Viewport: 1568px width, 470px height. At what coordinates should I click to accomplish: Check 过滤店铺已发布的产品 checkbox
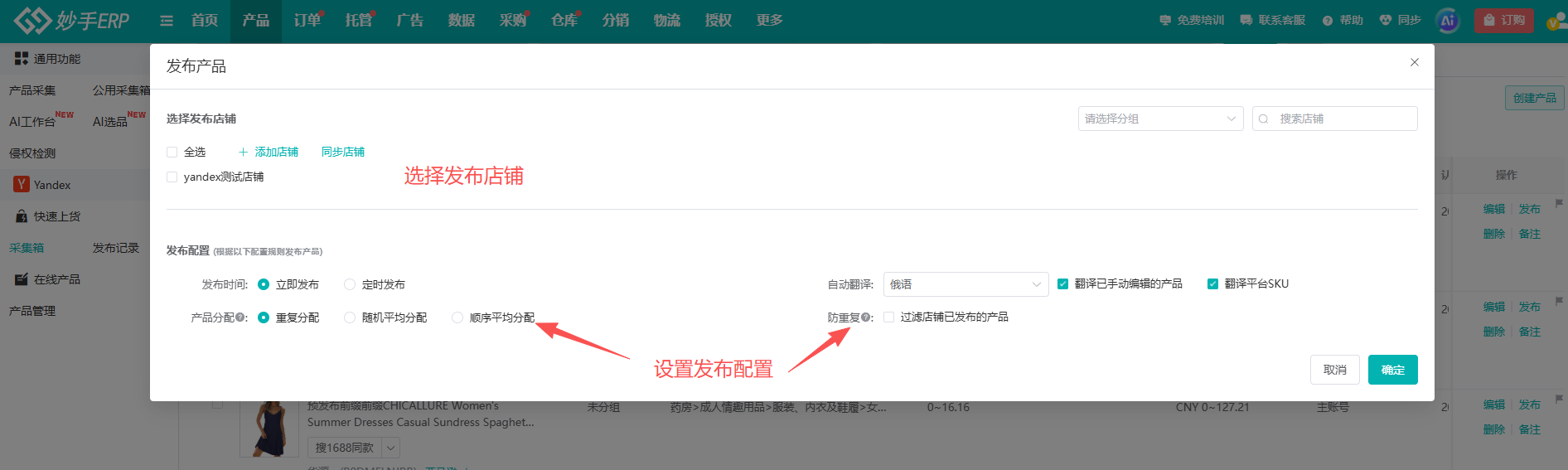888,317
